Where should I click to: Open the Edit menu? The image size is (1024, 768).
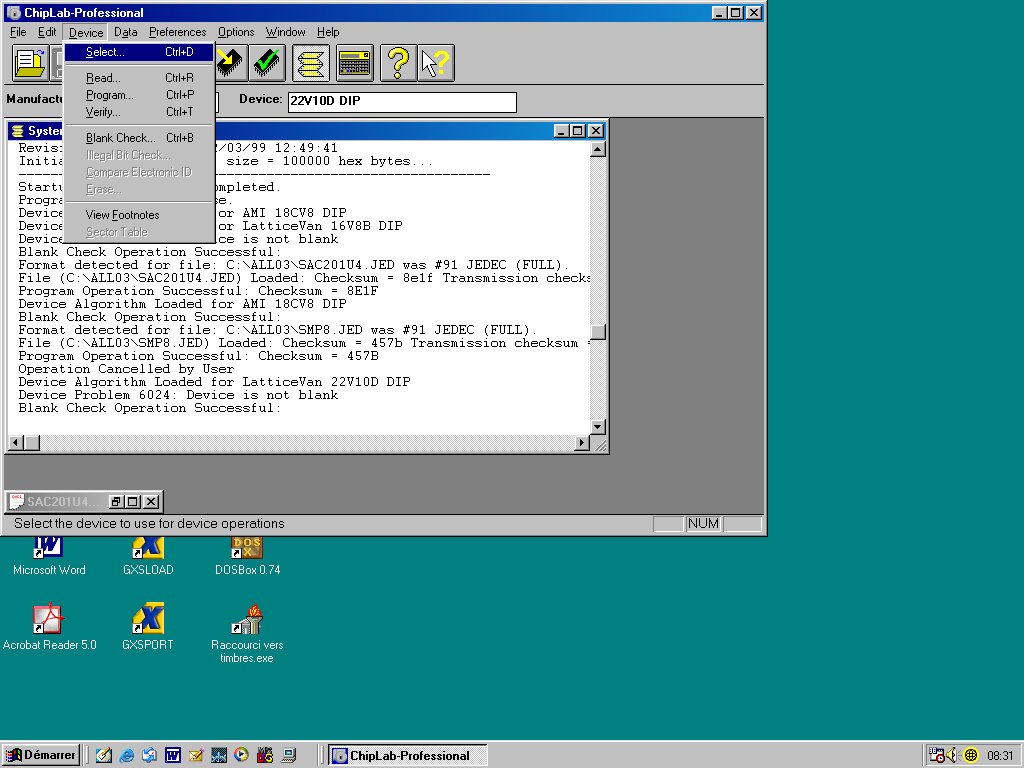tap(47, 32)
